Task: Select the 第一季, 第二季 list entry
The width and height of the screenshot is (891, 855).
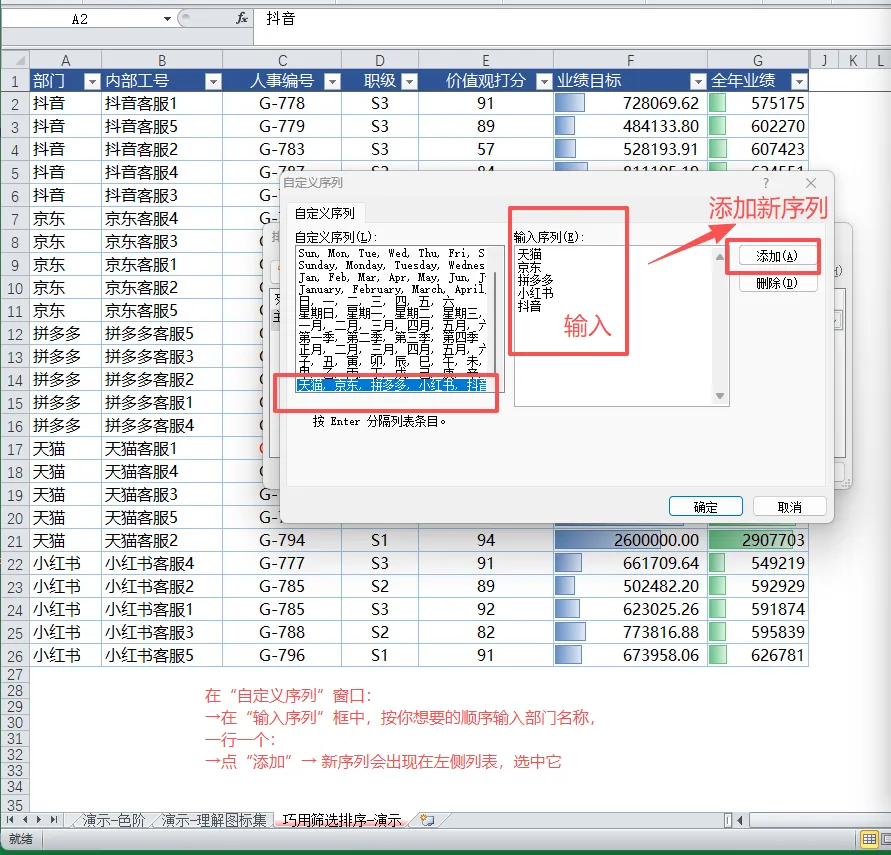Action: tap(391, 337)
